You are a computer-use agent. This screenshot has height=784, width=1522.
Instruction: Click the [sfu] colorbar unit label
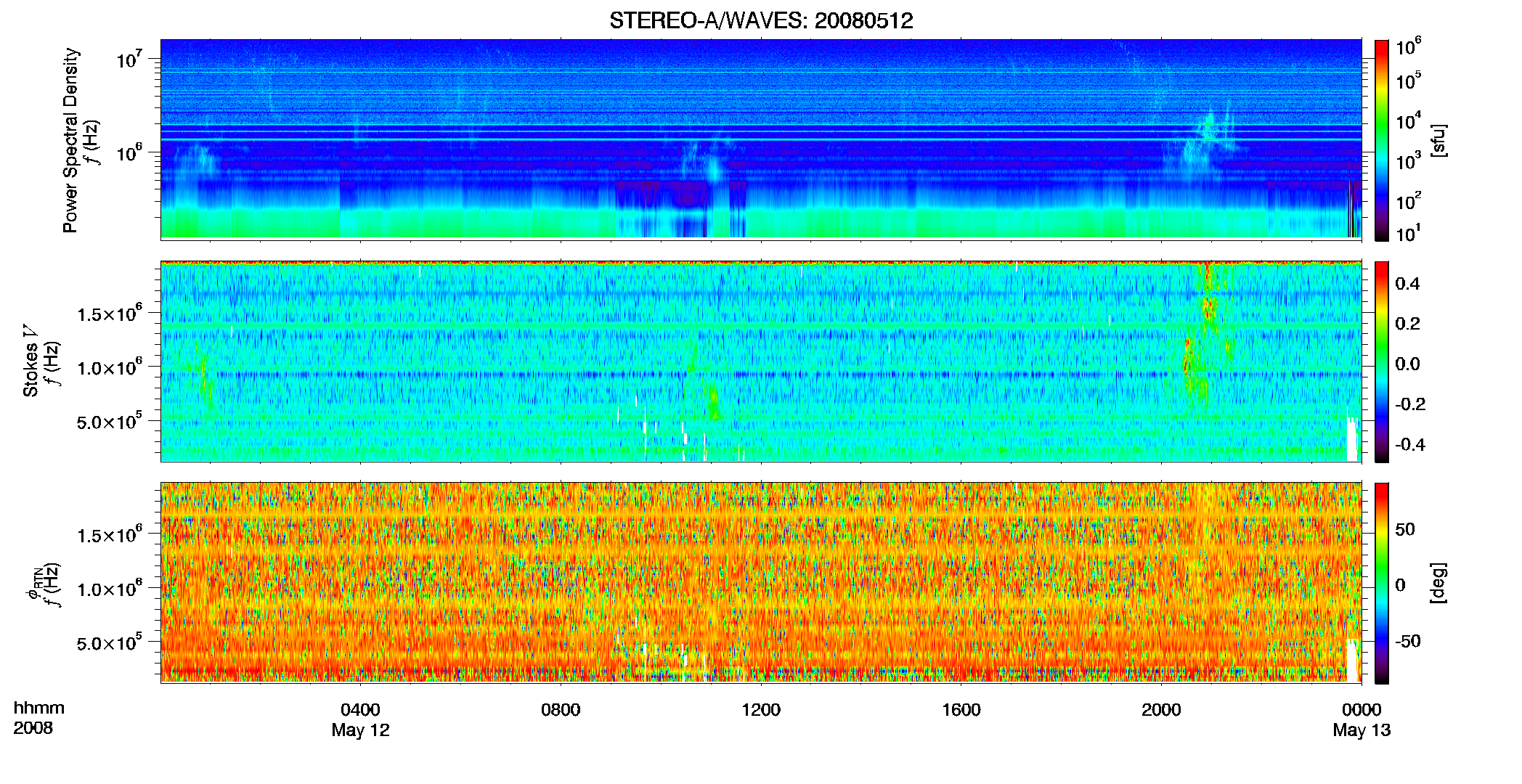click(1438, 140)
